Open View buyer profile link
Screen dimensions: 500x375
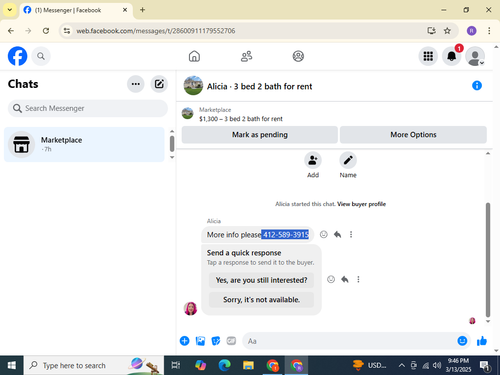[361, 204]
